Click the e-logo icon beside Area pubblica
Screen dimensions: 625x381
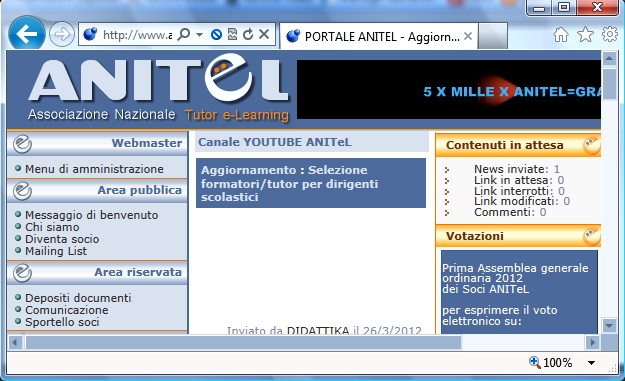pyautogui.click(x=22, y=191)
